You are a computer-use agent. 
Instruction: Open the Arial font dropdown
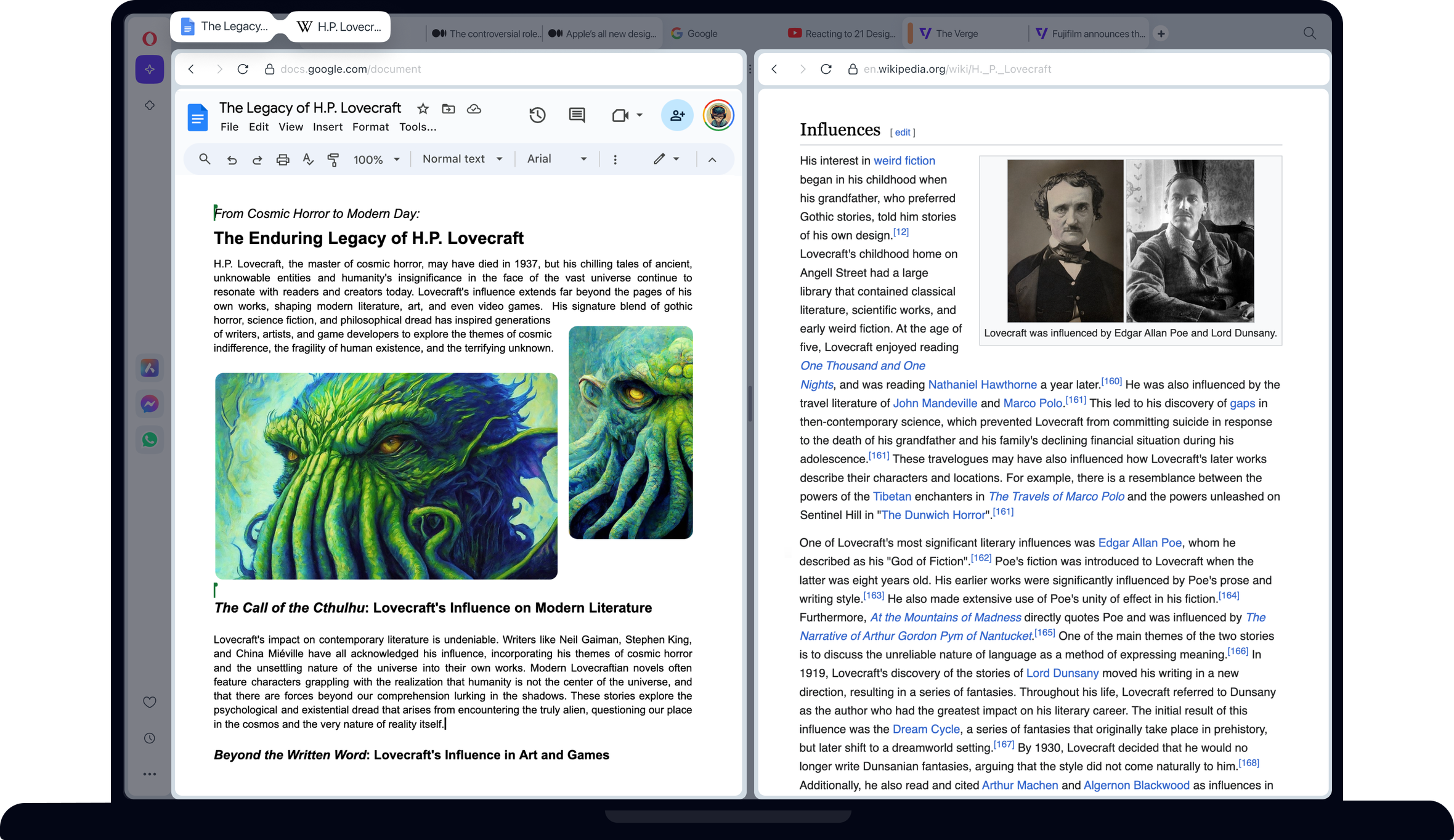click(557, 159)
